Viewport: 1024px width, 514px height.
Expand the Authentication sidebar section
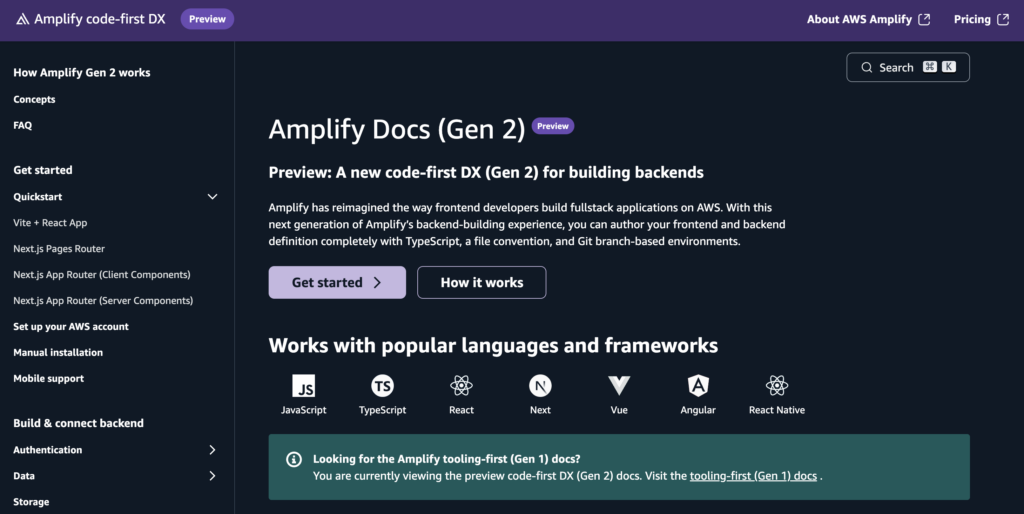pyautogui.click(x=212, y=450)
